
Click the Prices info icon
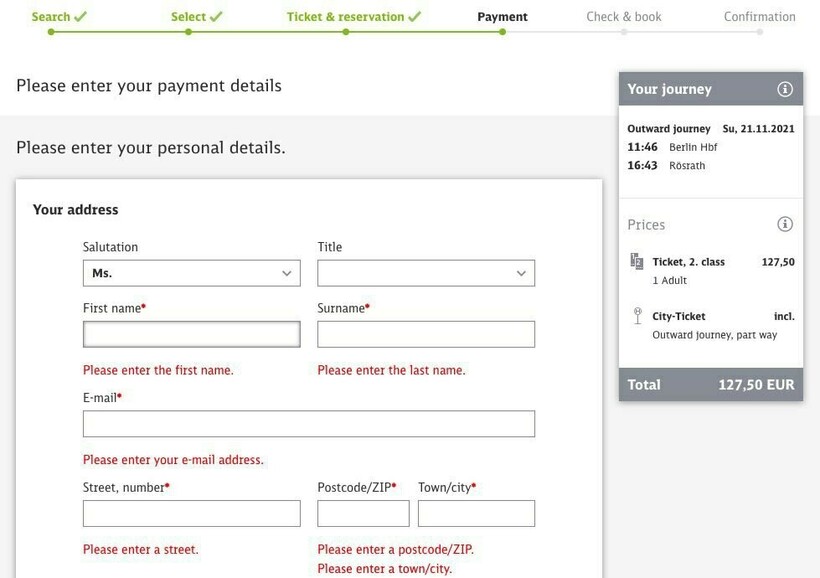point(785,224)
